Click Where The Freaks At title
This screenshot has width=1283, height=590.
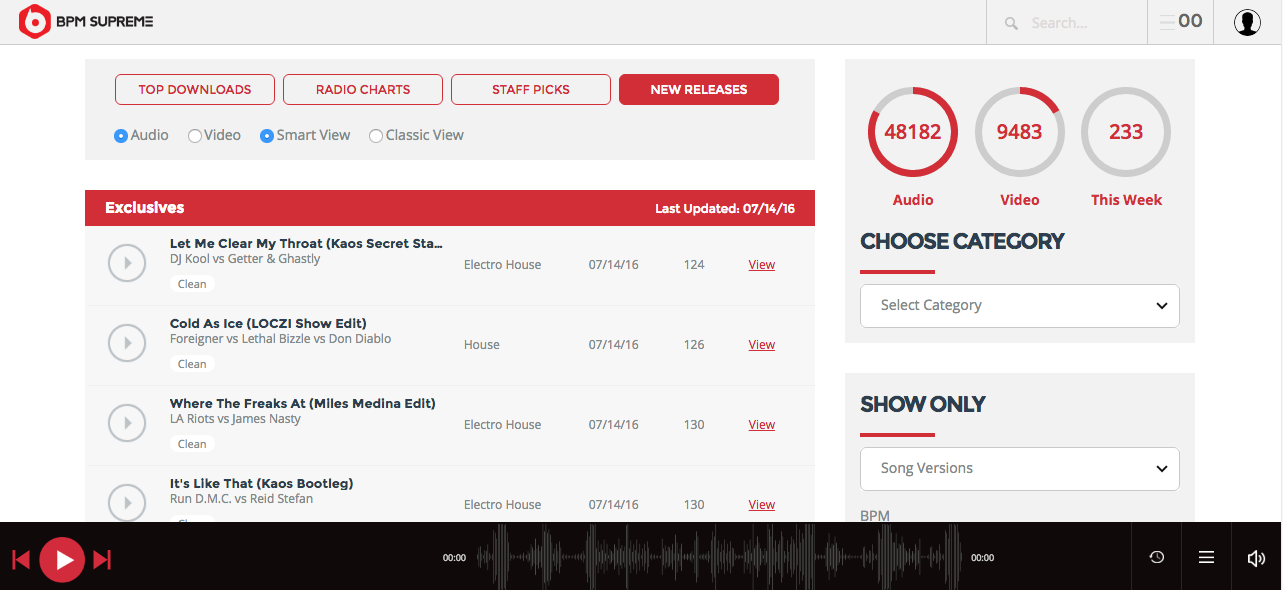pos(303,403)
